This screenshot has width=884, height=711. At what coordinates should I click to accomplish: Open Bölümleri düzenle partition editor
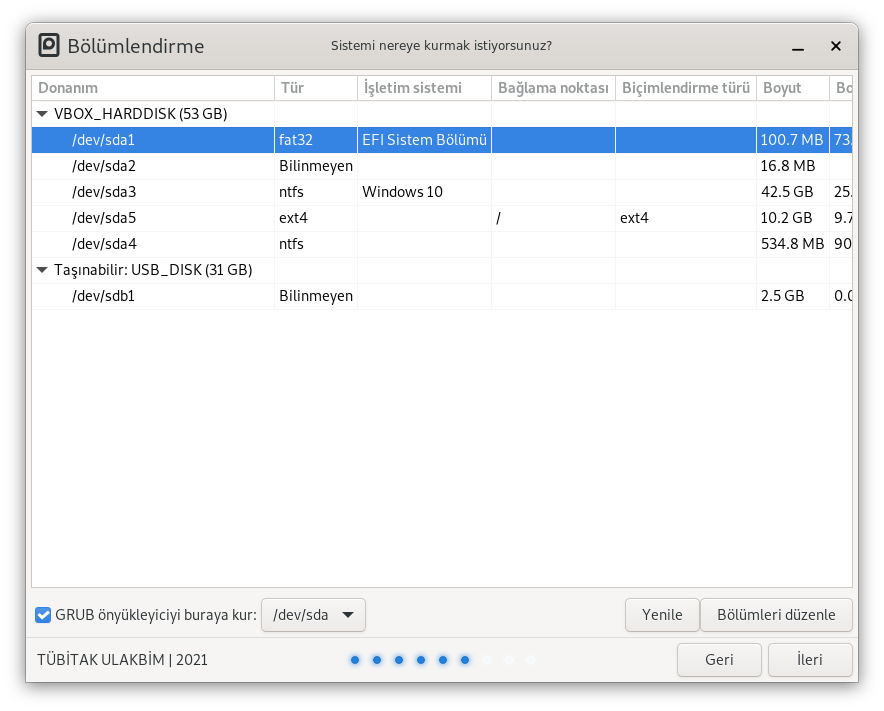[x=776, y=615]
